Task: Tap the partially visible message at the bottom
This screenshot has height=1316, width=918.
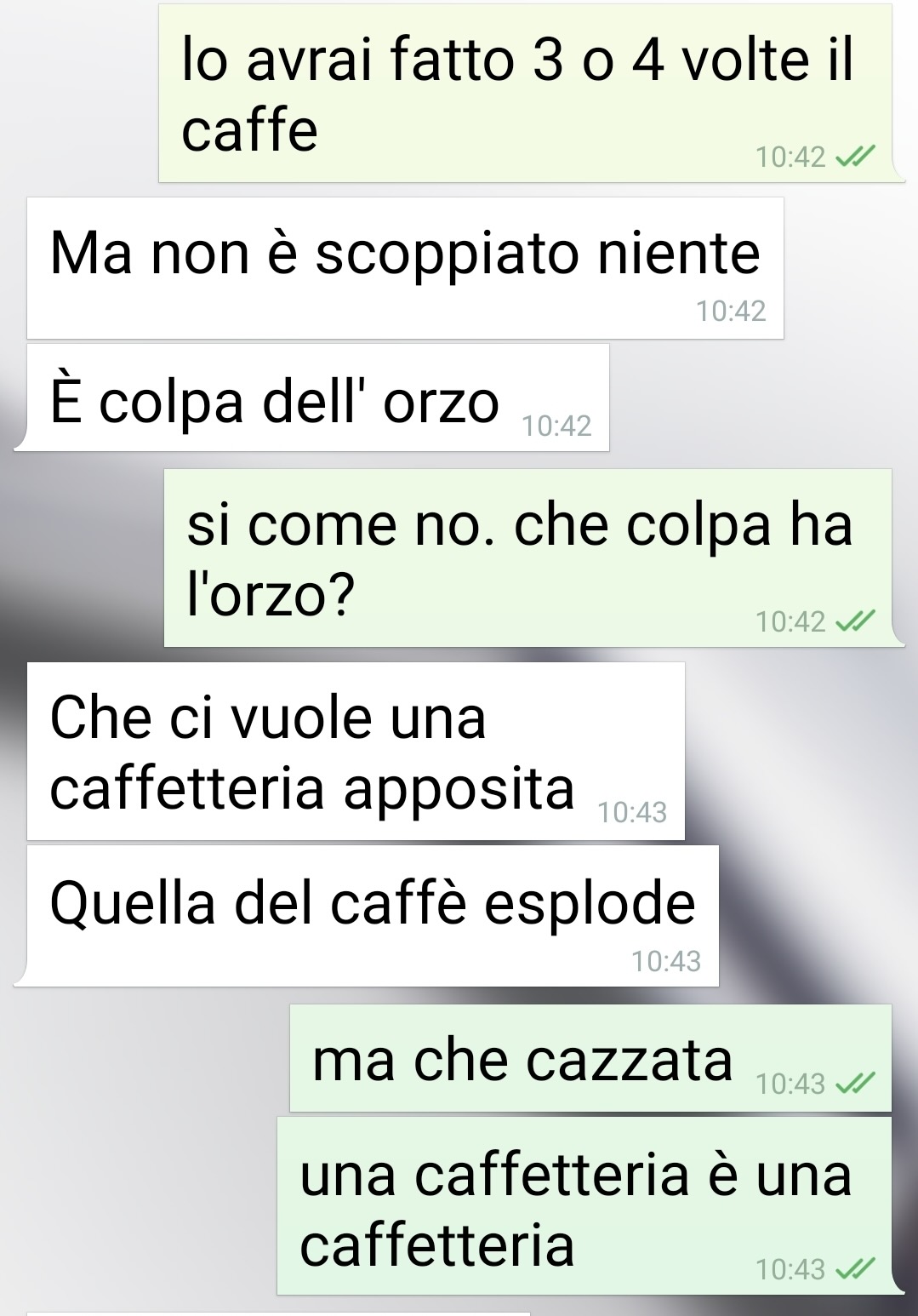Action: [x=278, y=1313]
